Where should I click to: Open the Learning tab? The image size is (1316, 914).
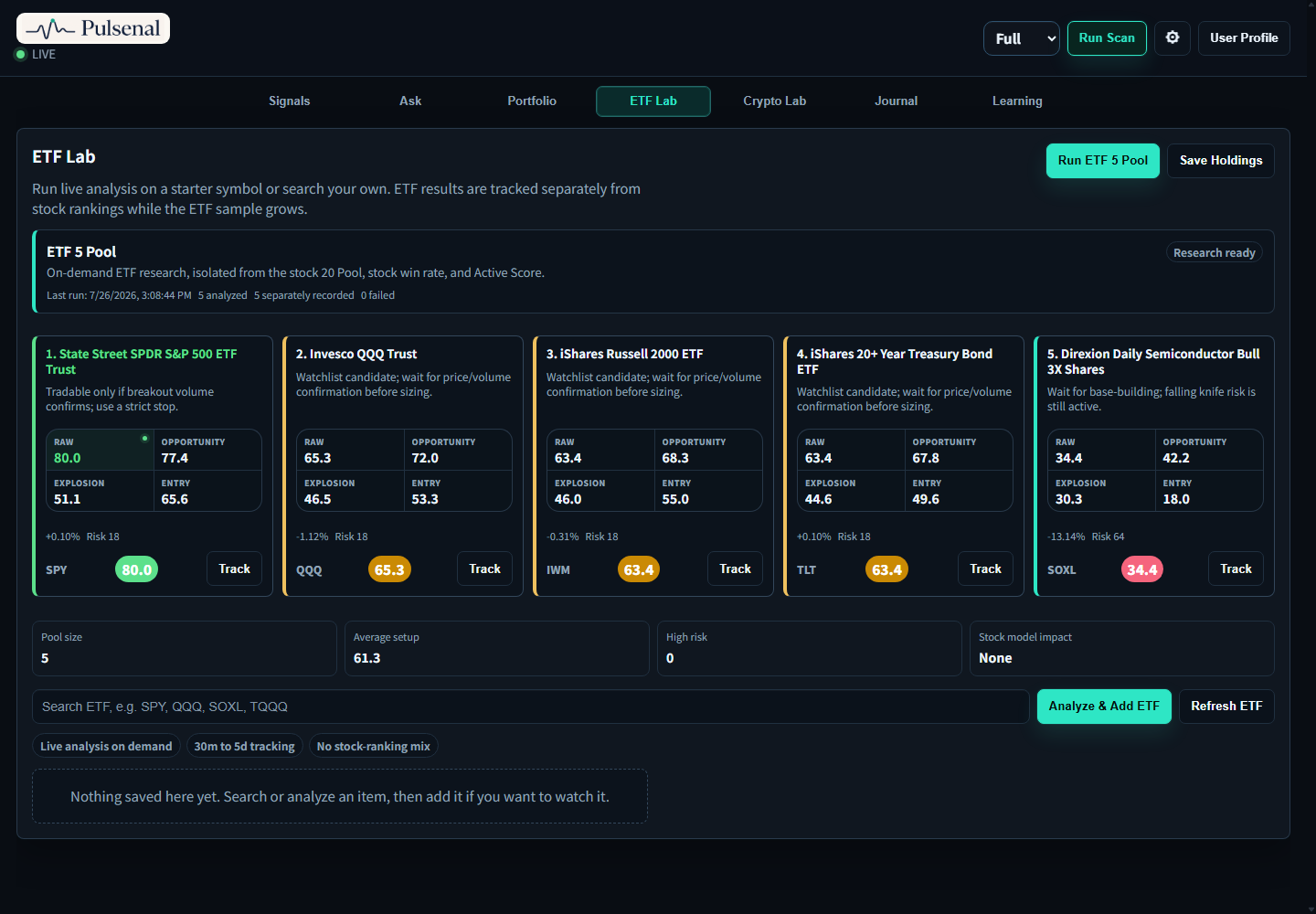1017,101
